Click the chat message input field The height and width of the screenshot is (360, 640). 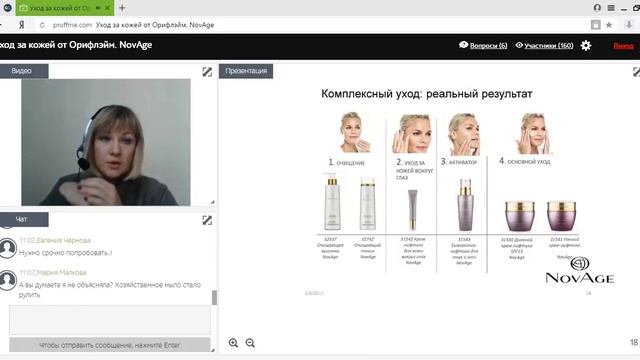[110, 320]
